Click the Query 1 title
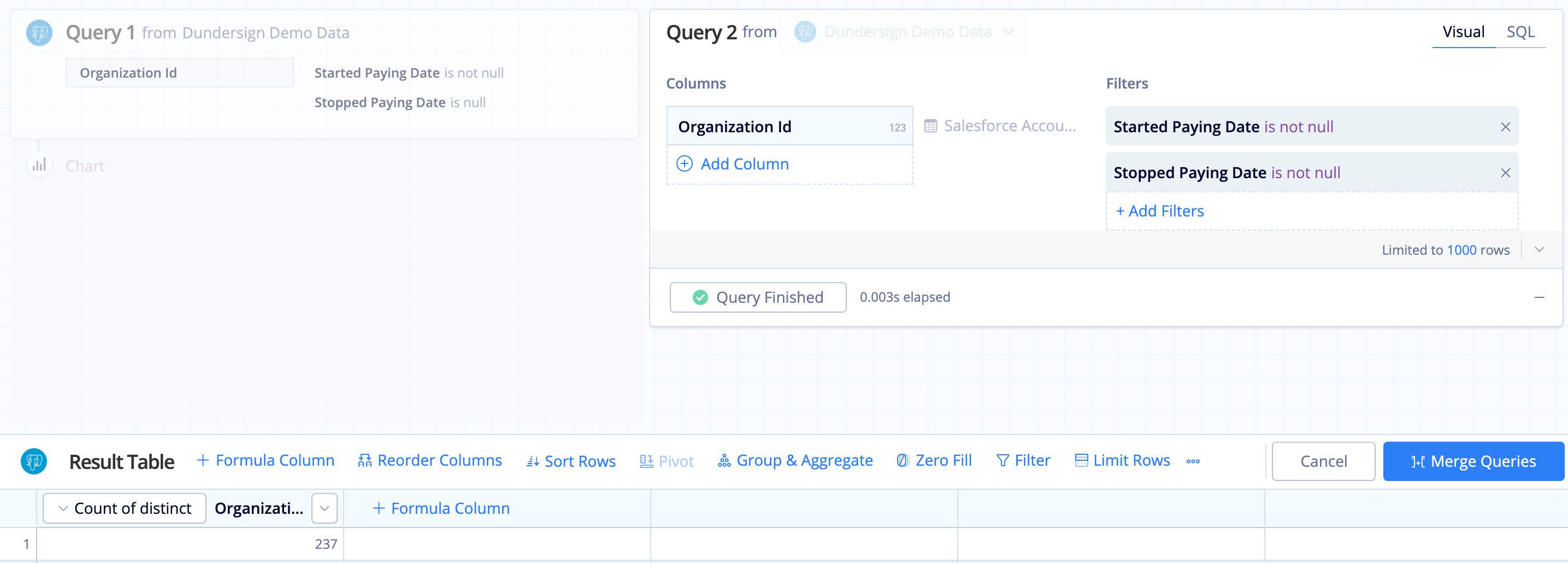This screenshot has height=563, width=1568. click(x=100, y=32)
